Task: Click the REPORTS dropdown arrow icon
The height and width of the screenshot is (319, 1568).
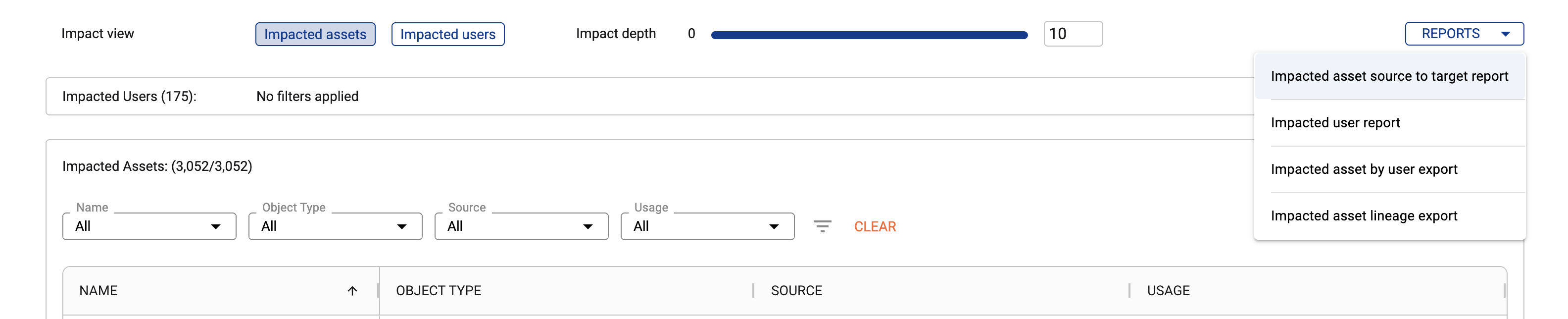Action: [1505, 34]
